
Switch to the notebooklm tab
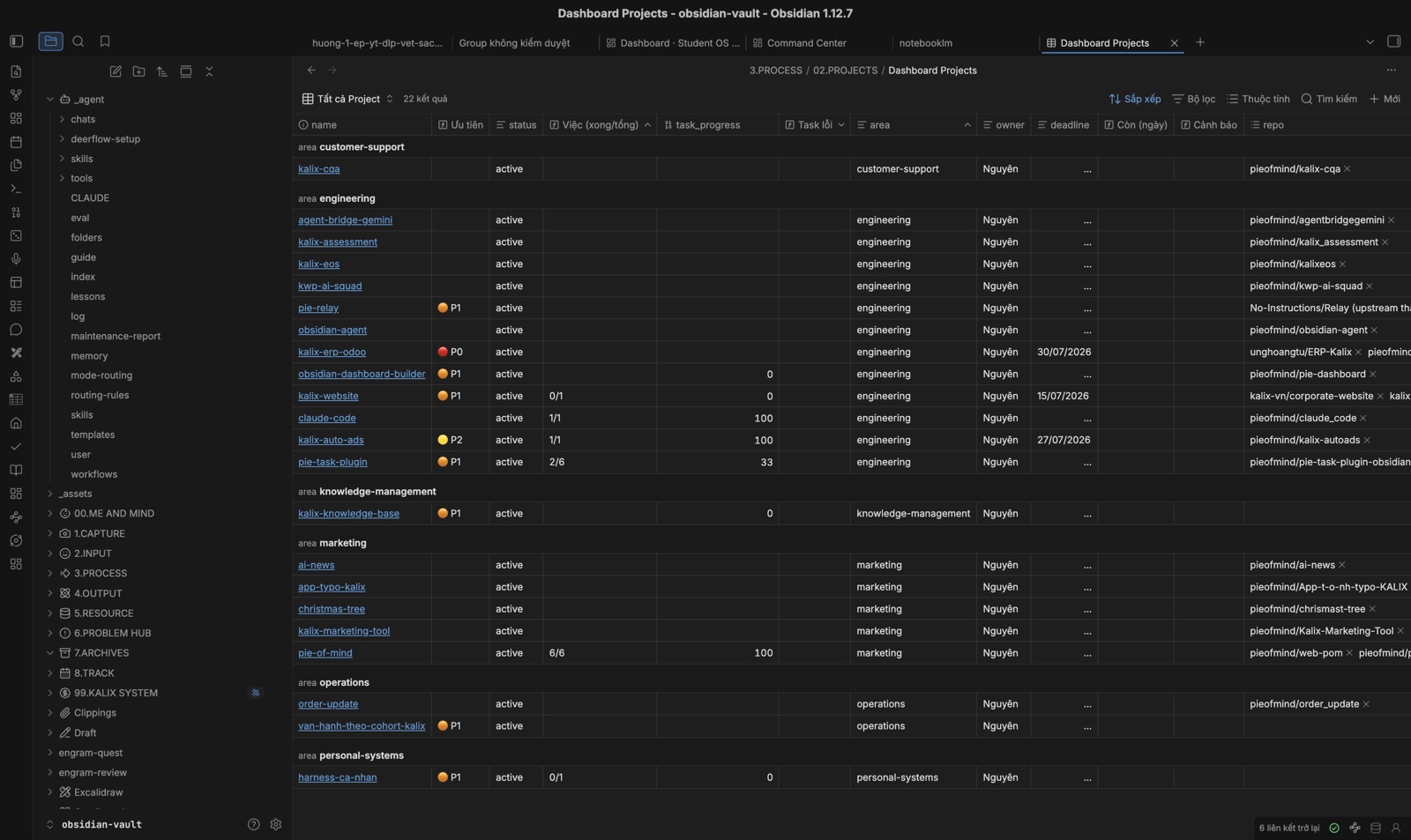point(925,43)
